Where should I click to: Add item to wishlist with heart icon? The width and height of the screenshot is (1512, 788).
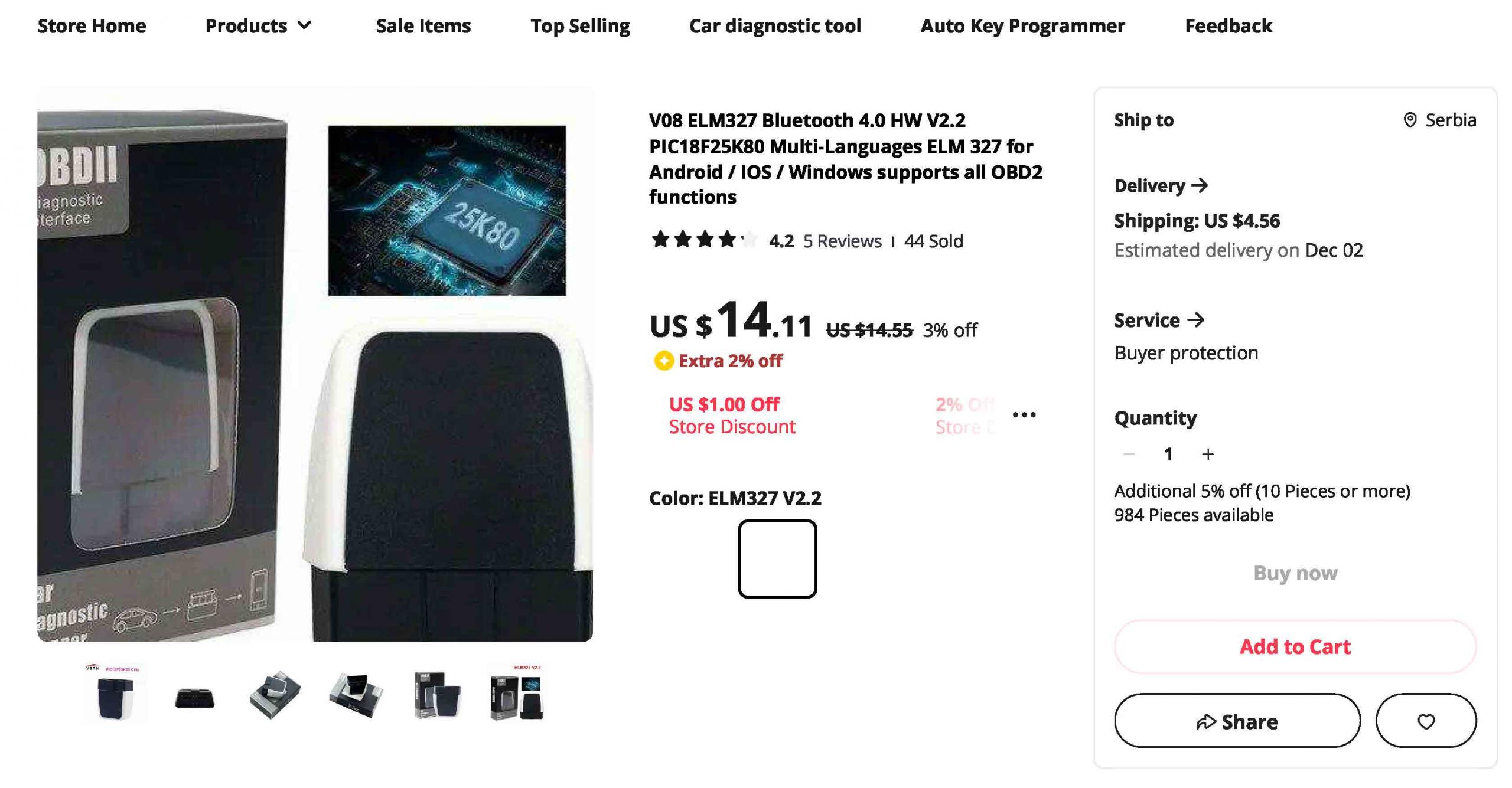(1425, 721)
